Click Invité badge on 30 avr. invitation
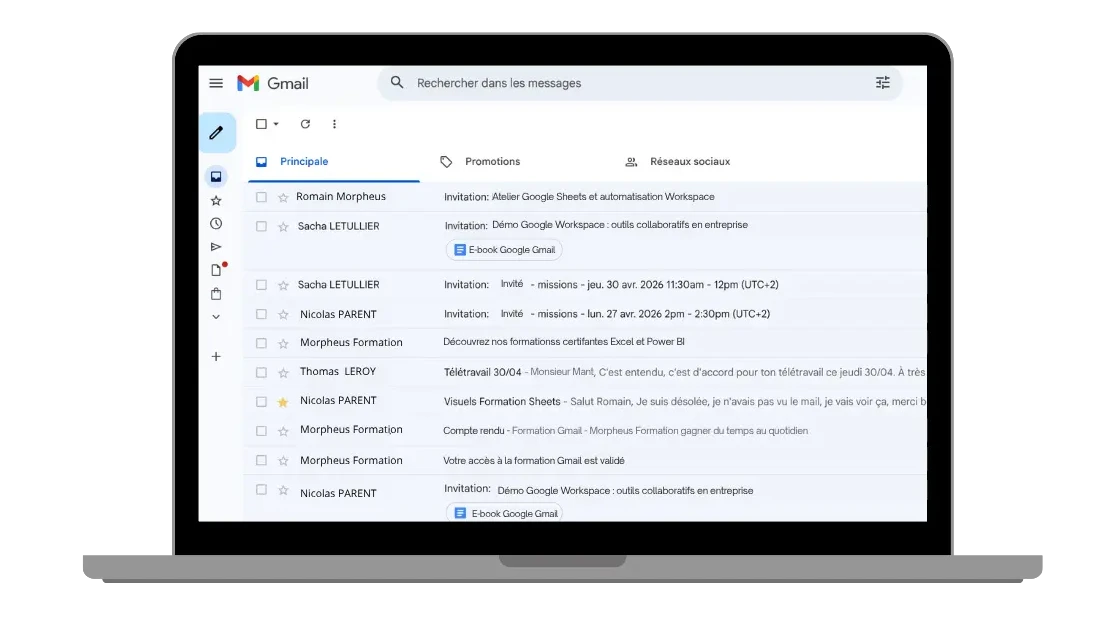Image resolution: width=1114 pixels, height=627 pixels. pos(512,284)
